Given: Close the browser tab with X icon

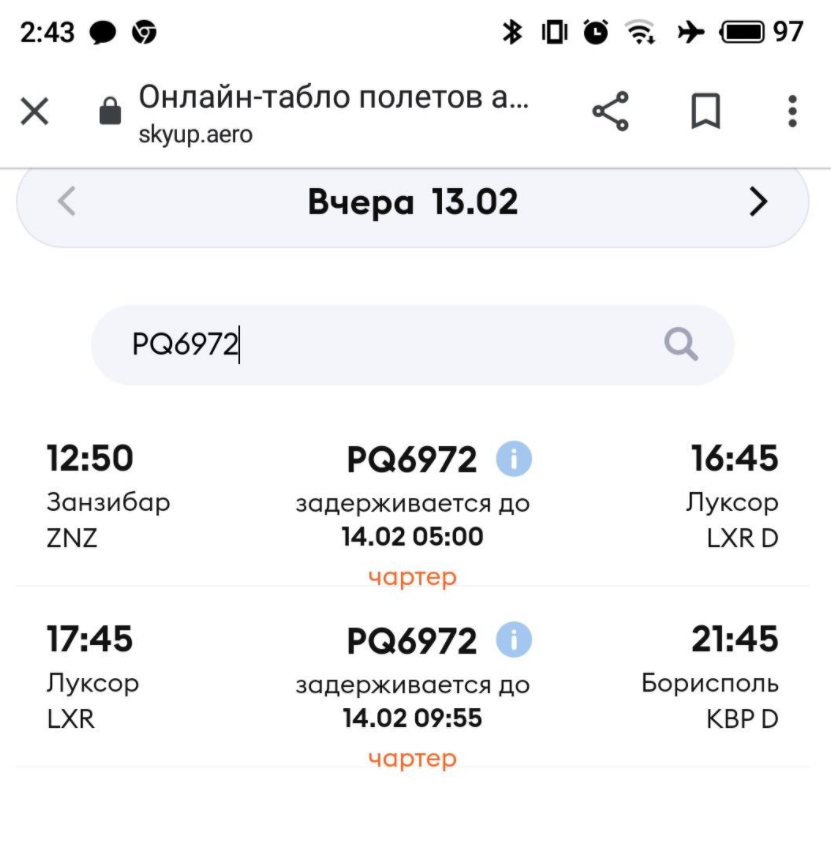Looking at the screenshot, I should (35, 111).
